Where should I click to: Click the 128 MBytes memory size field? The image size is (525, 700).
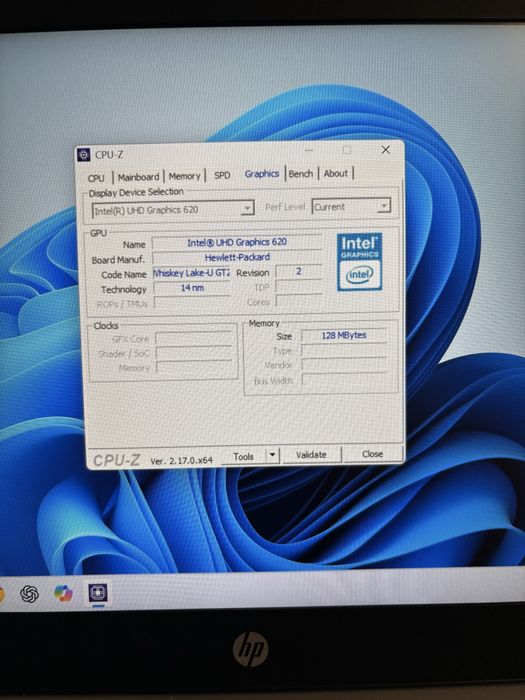[344, 335]
